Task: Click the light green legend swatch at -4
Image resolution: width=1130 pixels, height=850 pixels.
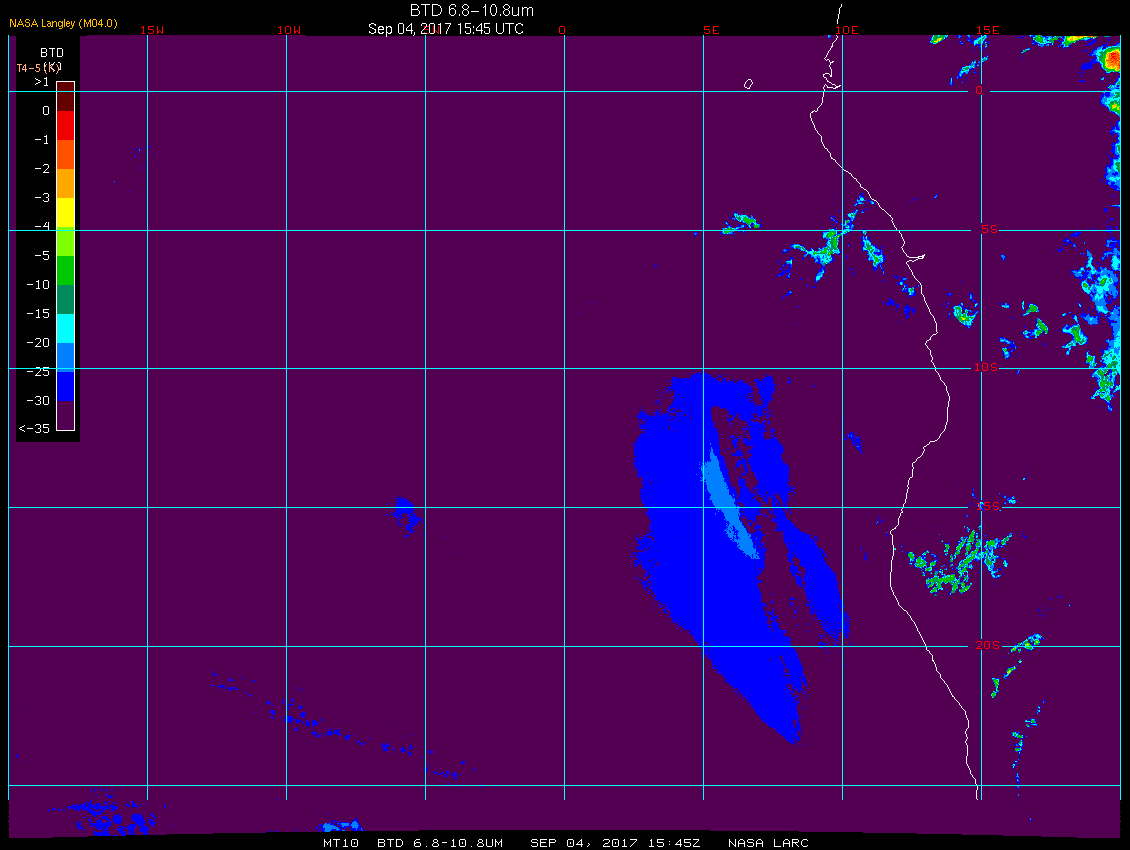Action: click(66, 242)
